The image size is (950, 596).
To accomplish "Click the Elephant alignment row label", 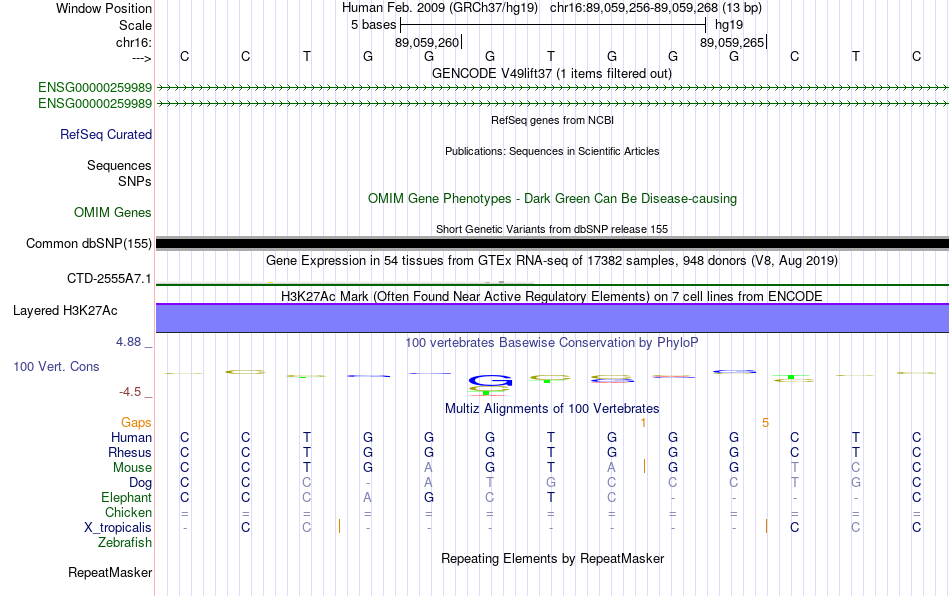I will [127, 497].
